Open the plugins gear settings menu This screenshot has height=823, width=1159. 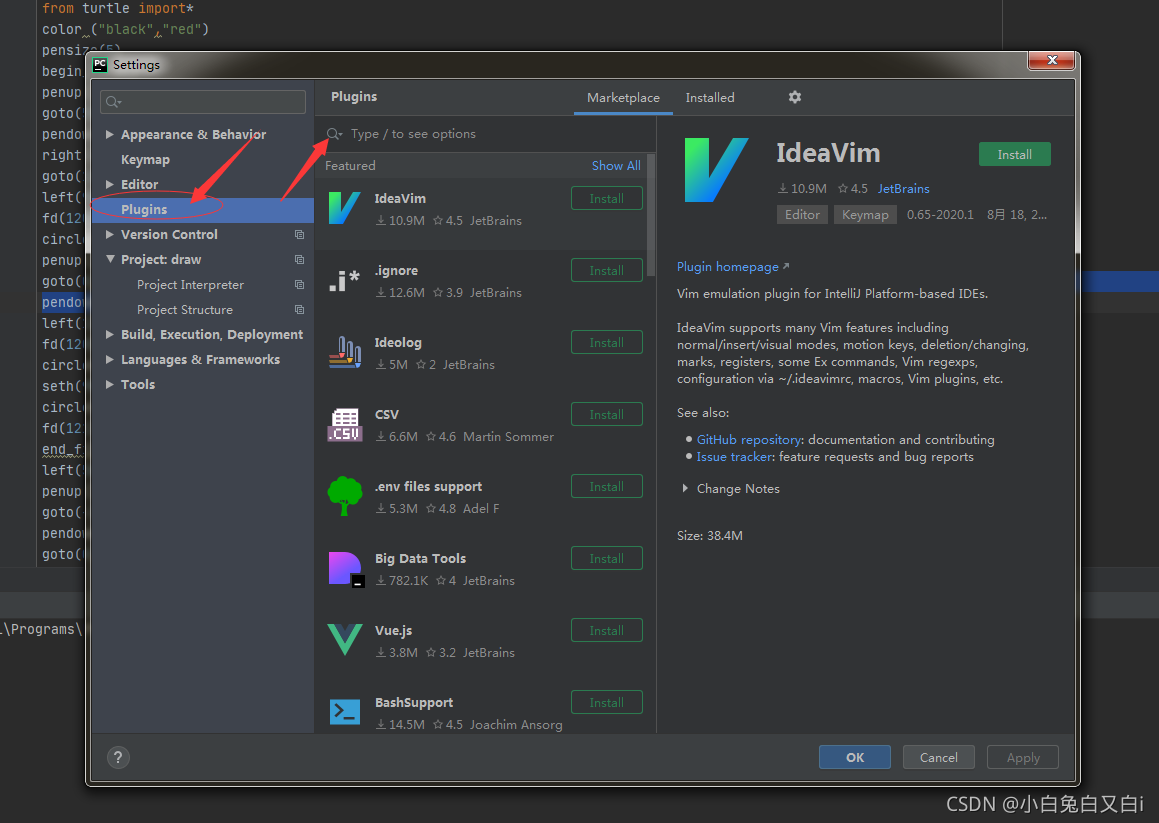(795, 97)
